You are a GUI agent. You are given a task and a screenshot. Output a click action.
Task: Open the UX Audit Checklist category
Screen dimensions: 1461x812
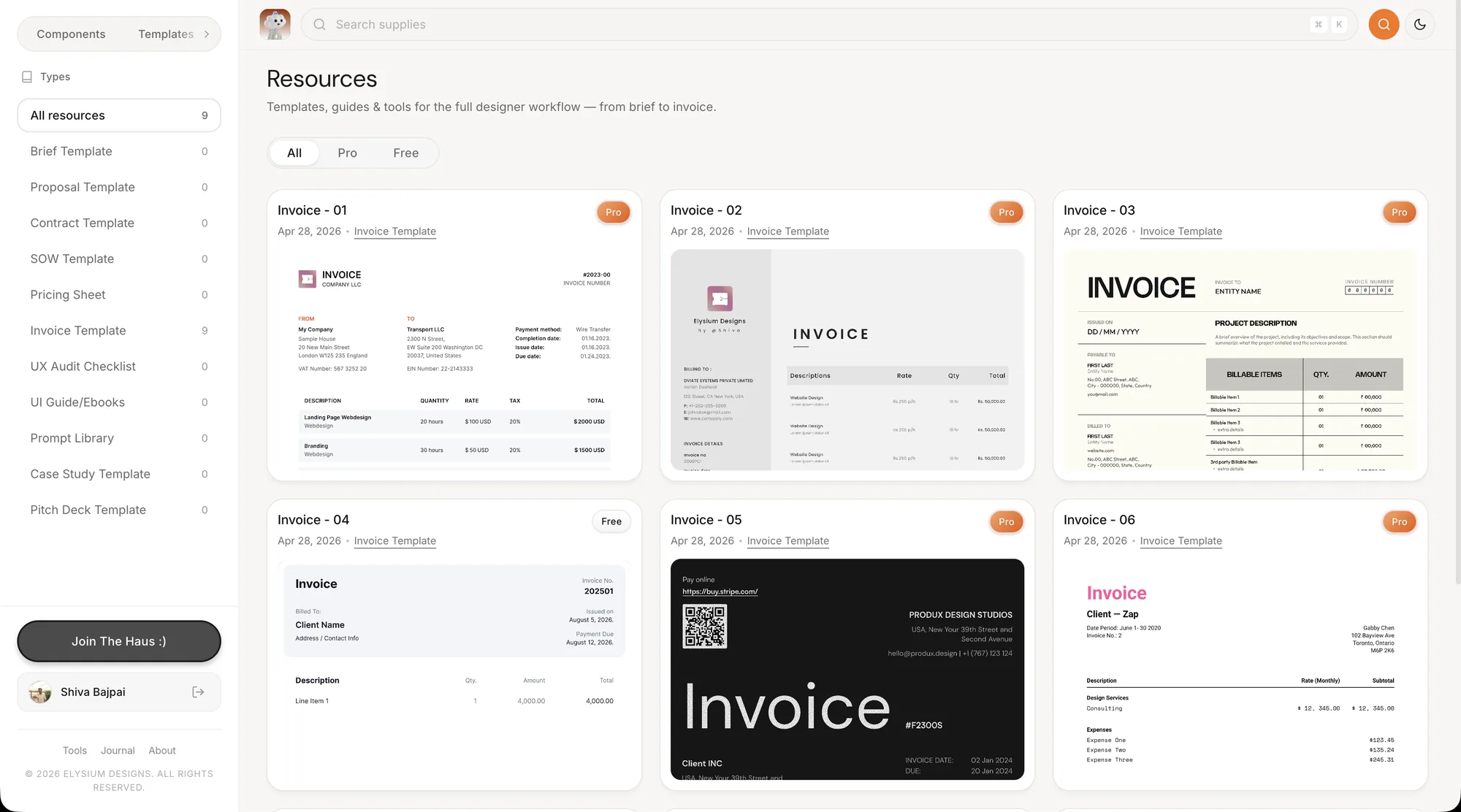[119, 366]
